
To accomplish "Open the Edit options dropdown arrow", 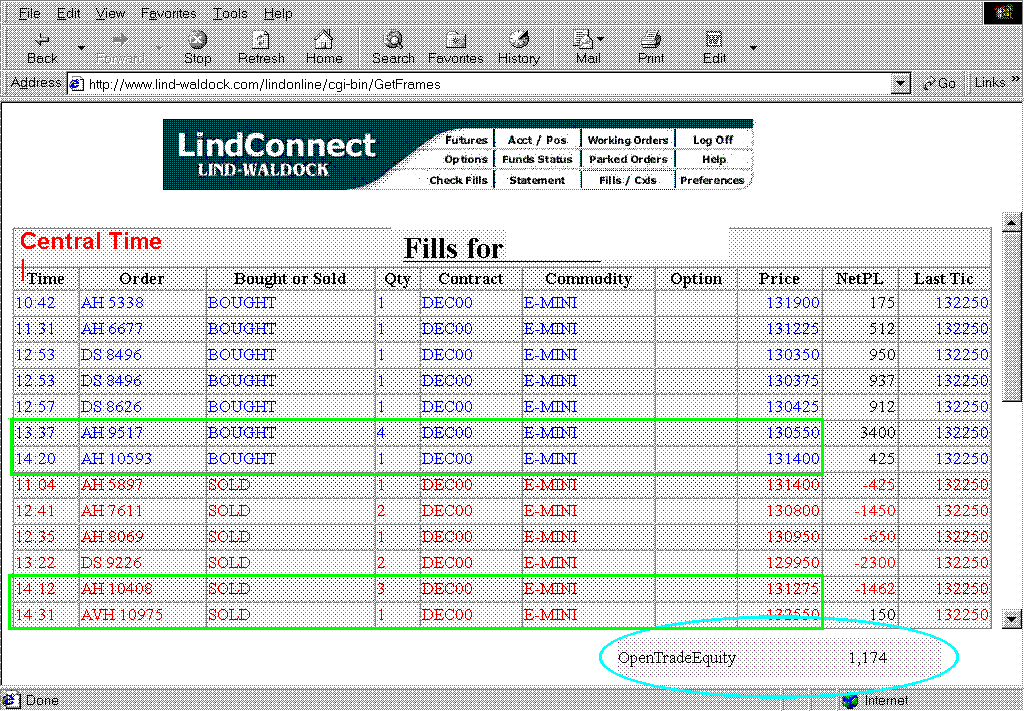I will (x=753, y=48).
